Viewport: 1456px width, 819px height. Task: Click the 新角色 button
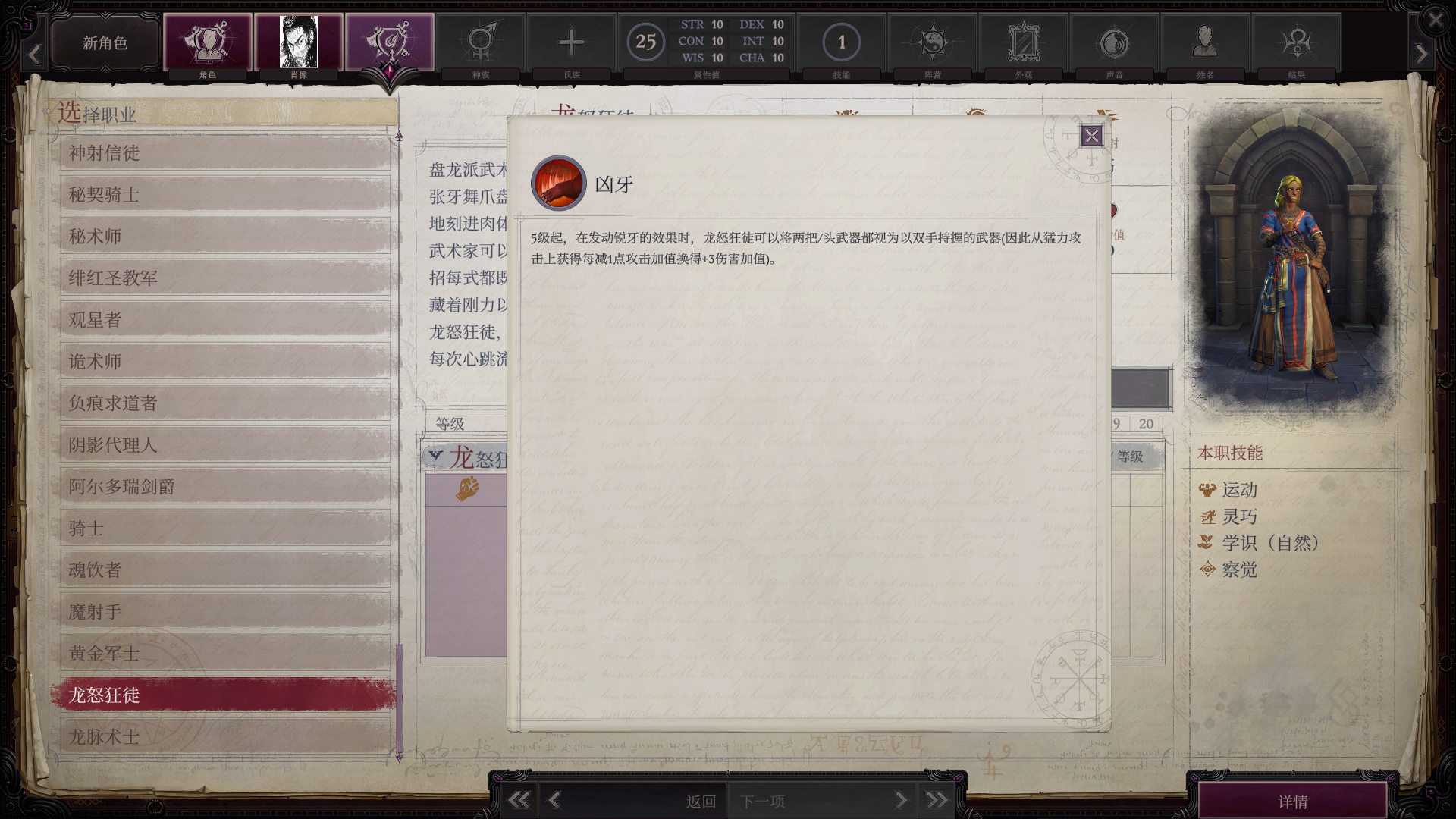[105, 43]
